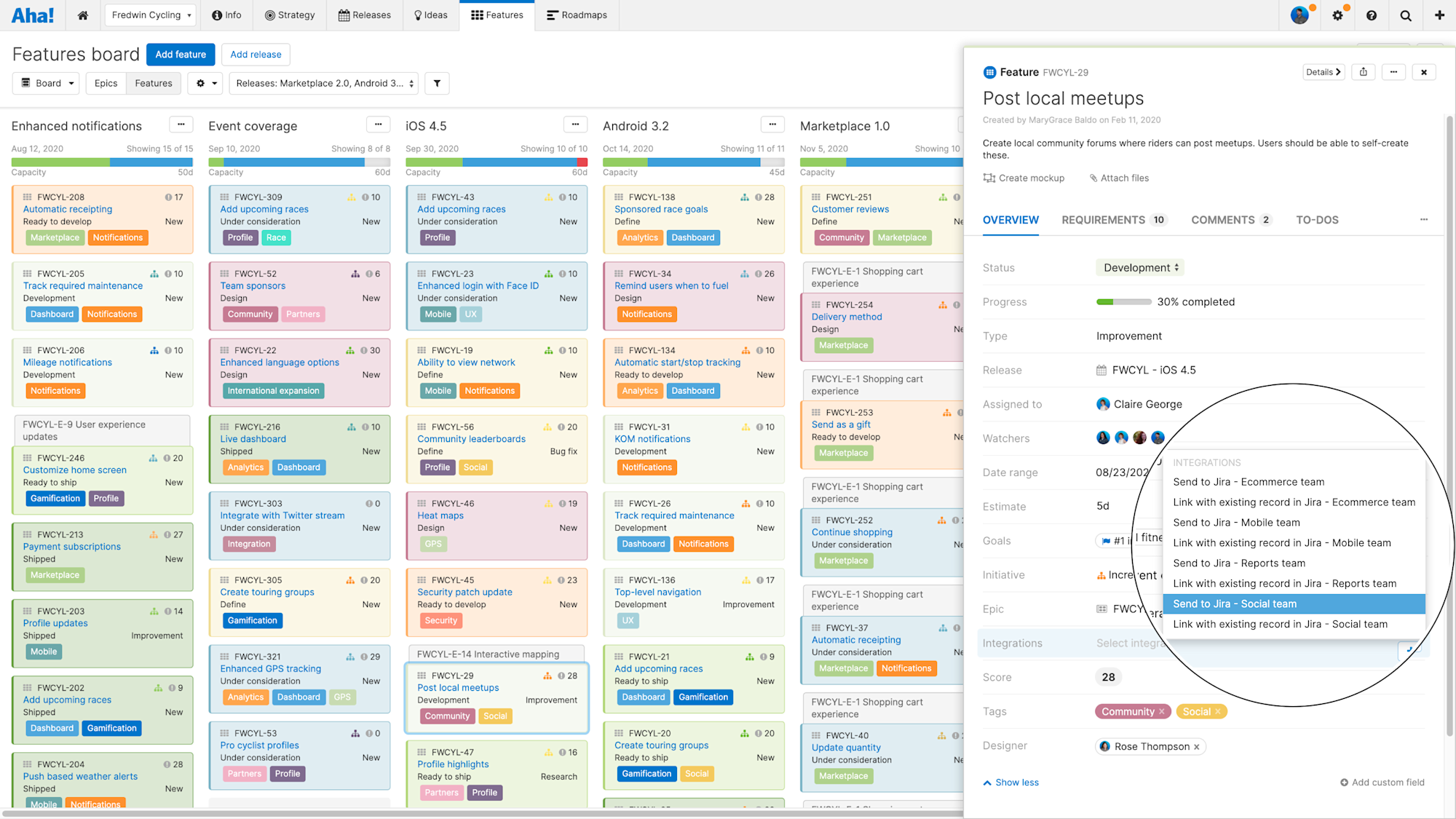Open the Development status dropdown

point(1139,267)
